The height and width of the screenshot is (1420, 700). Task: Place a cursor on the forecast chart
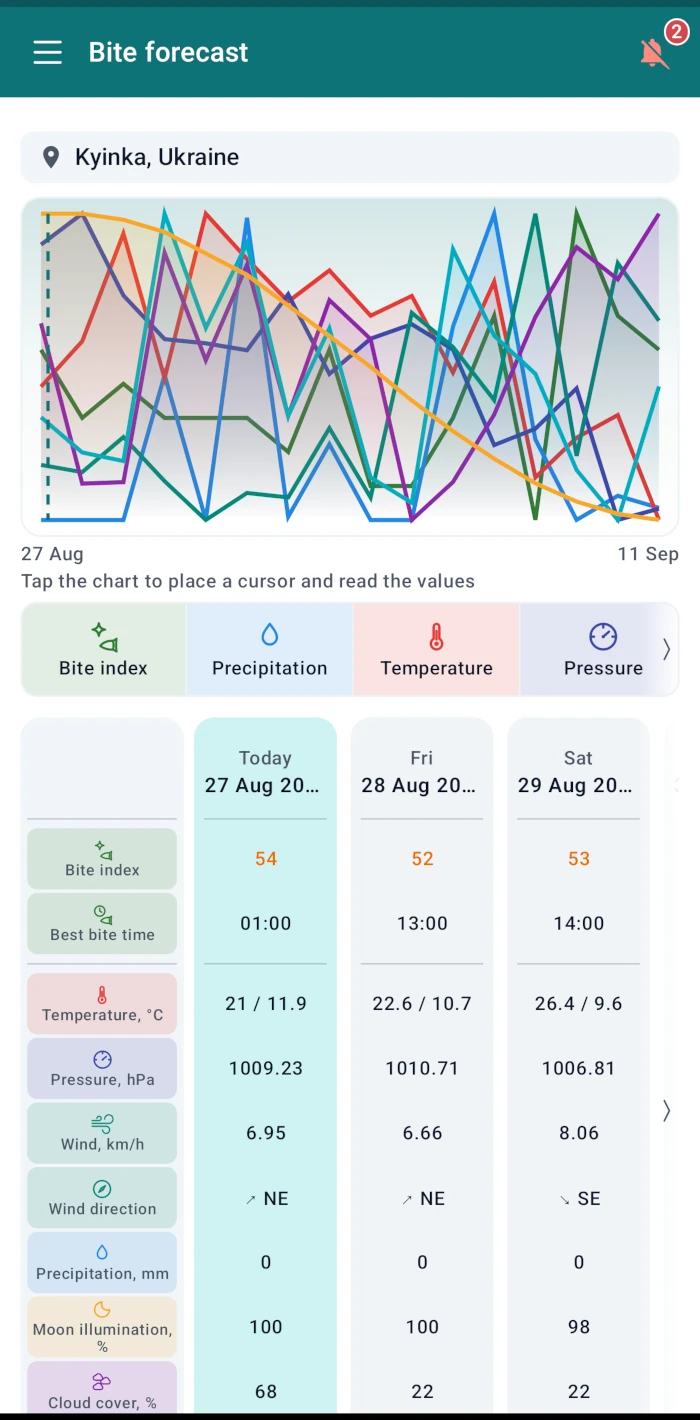350,366
